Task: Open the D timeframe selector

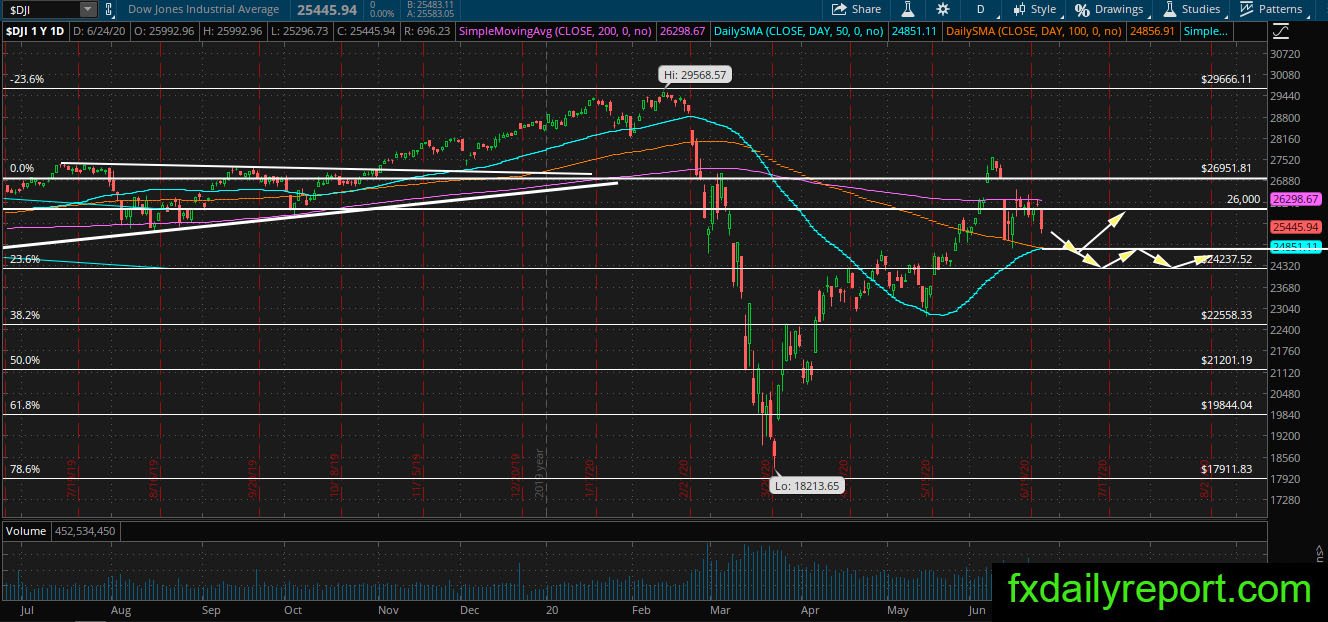Action: click(981, 9)
